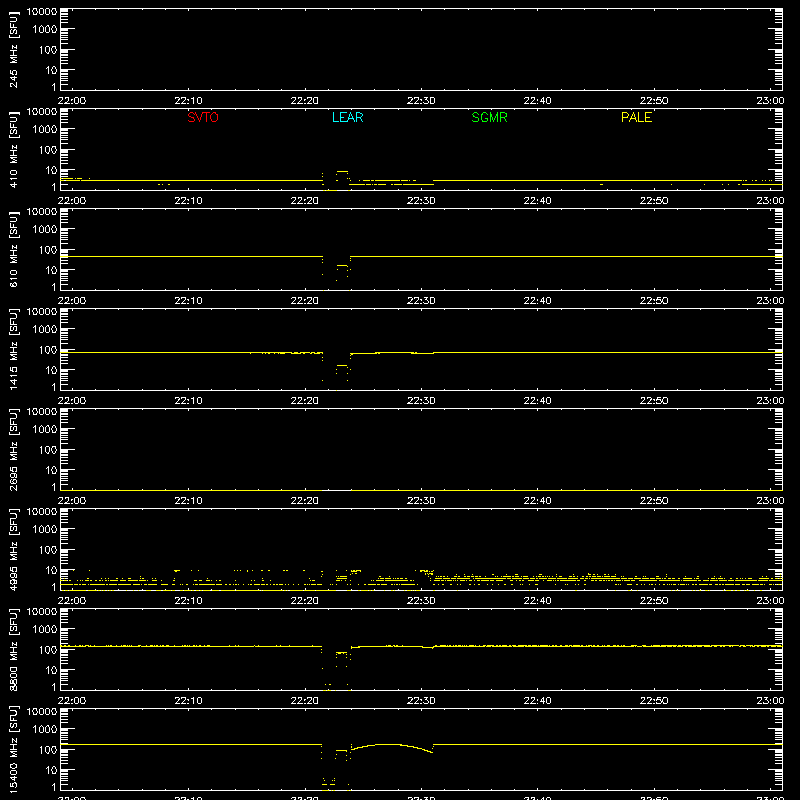Click 23:00 time label under 245 MHz plot
800x800 pixels.
point(770,101)
